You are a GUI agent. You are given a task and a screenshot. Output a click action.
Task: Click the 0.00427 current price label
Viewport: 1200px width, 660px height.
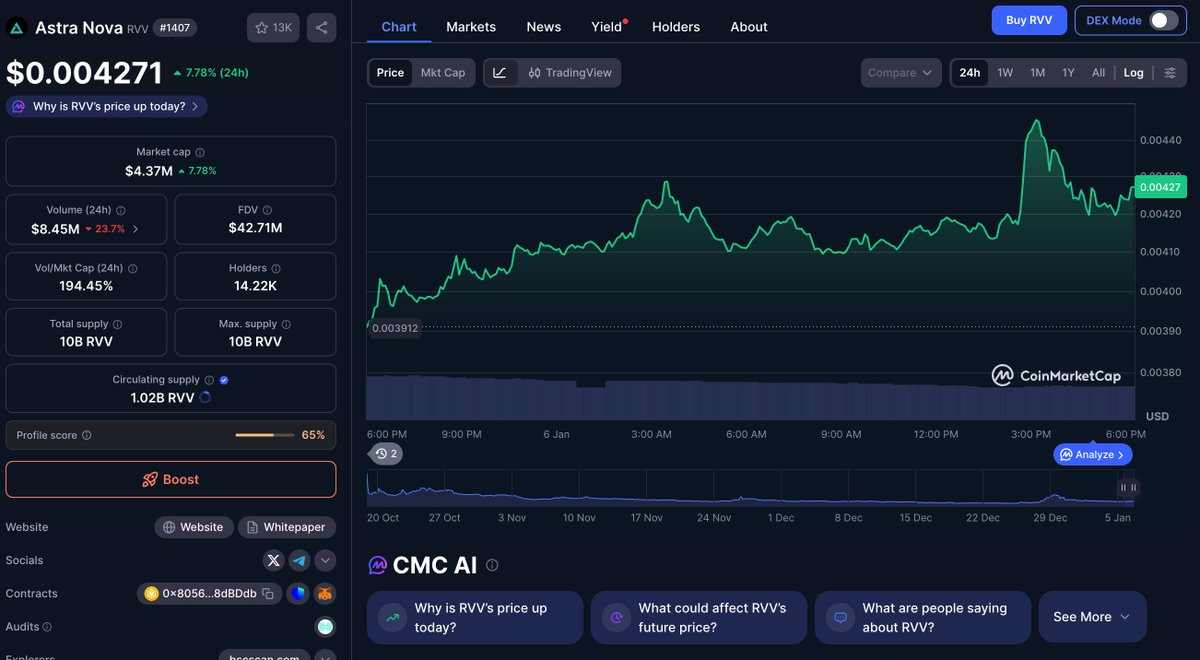point(1160,187)
